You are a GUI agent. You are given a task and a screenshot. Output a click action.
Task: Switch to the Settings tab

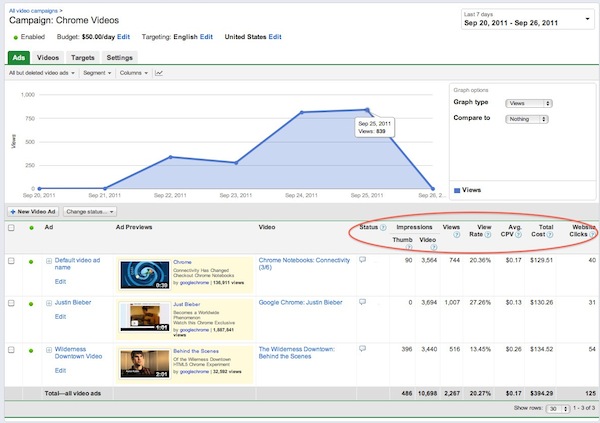click(x=119, y=58)
